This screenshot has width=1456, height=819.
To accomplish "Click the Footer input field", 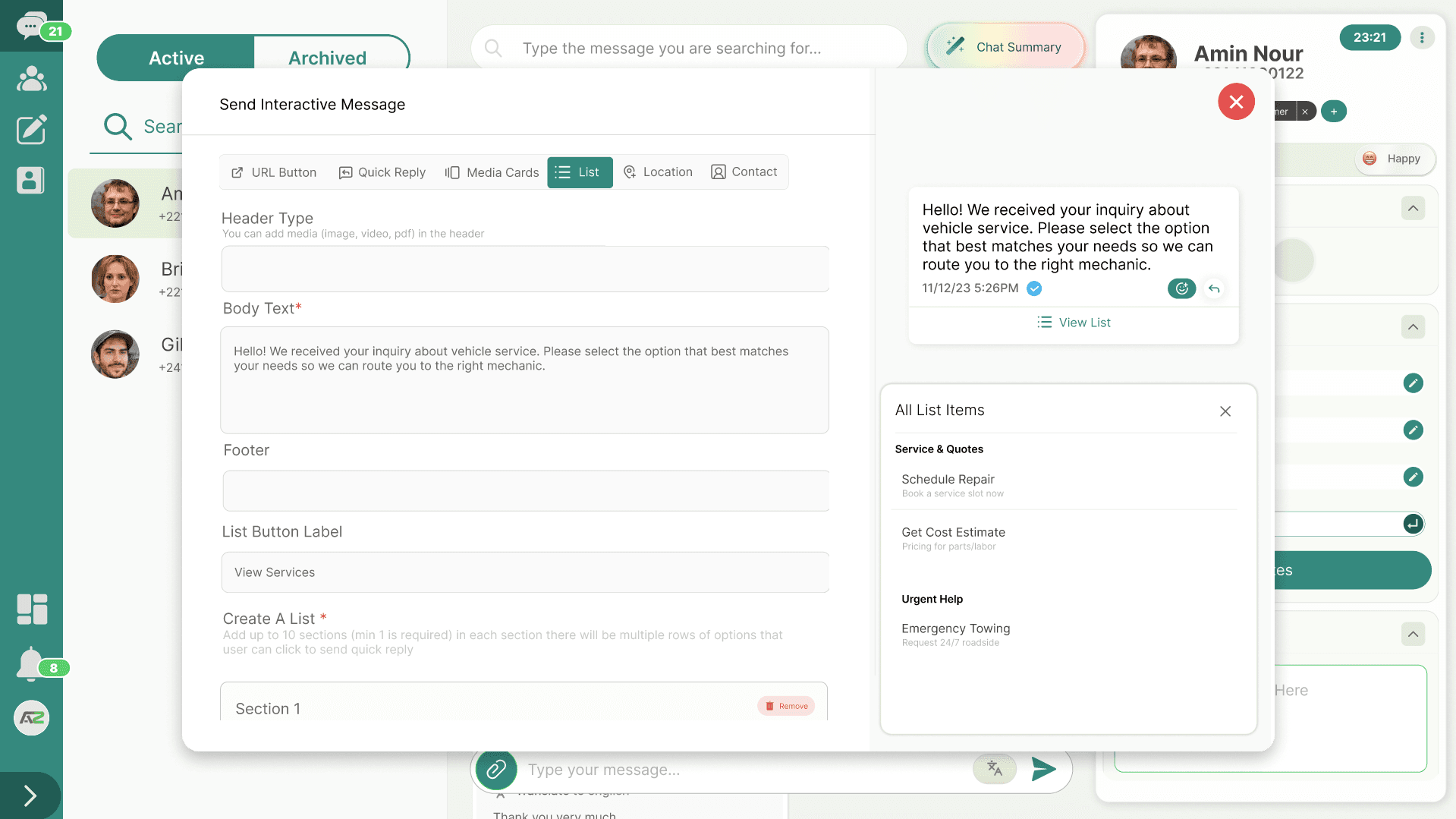I will [526, 490].
